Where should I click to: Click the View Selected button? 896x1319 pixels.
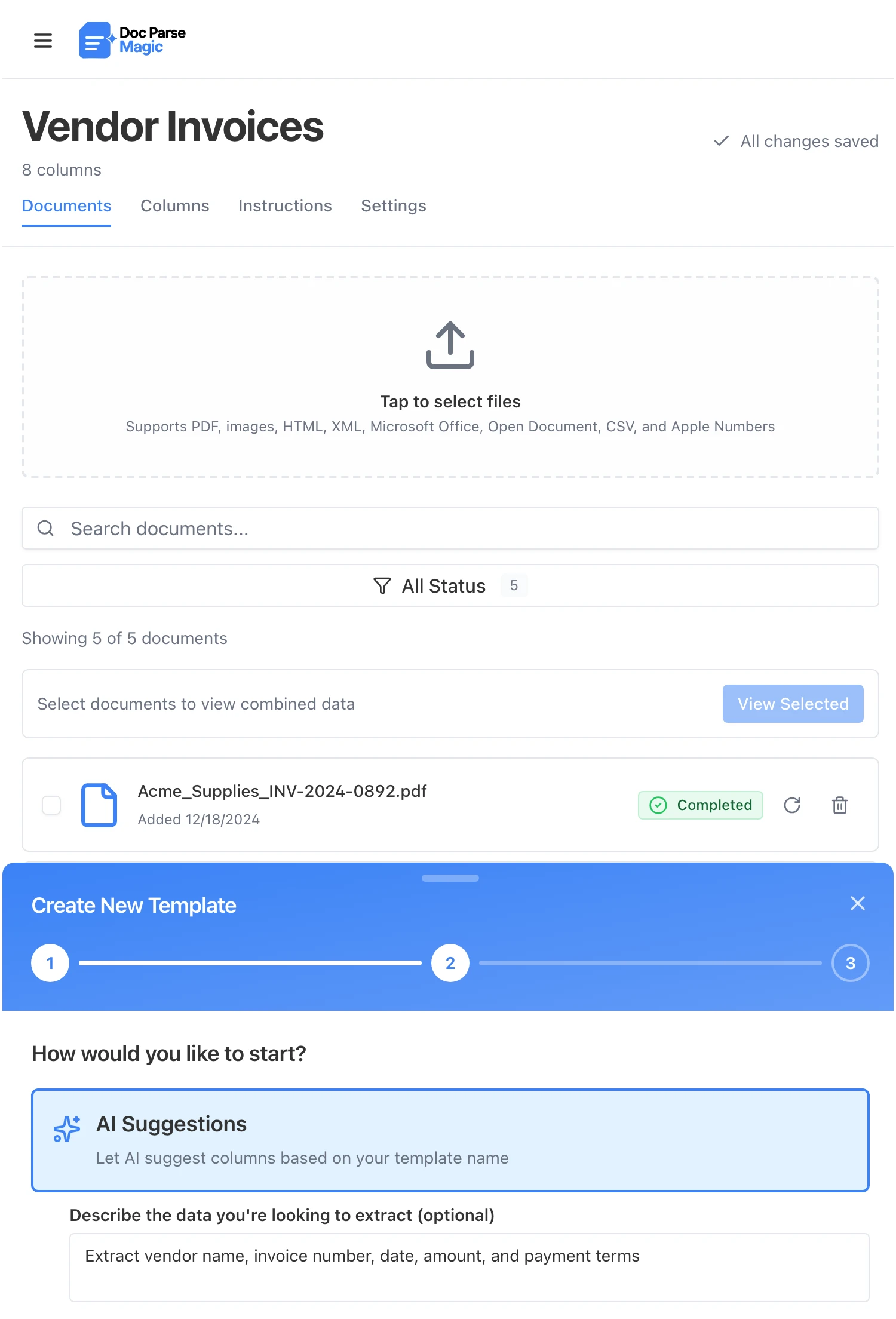click(x=793, y=704)
